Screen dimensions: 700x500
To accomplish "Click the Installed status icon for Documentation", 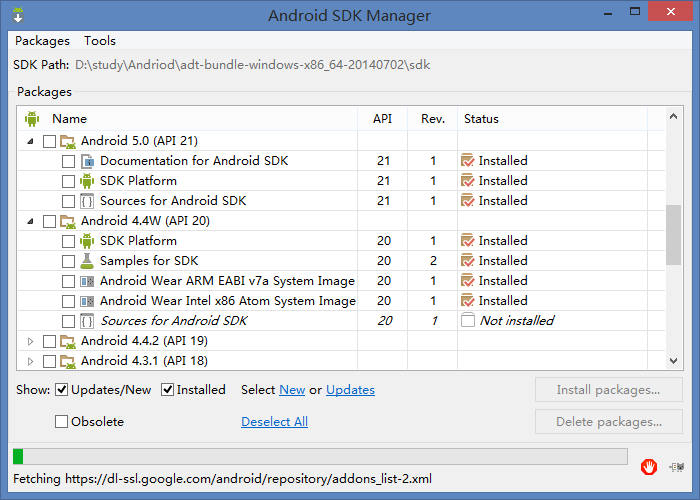I will tap(467, 160).
